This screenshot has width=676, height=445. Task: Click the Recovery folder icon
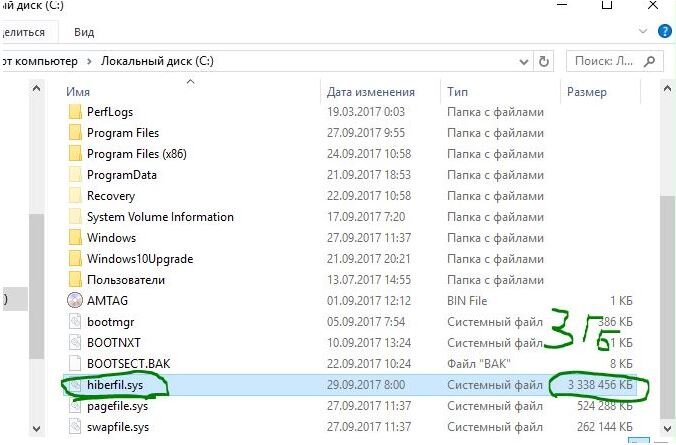coord(75,196)
